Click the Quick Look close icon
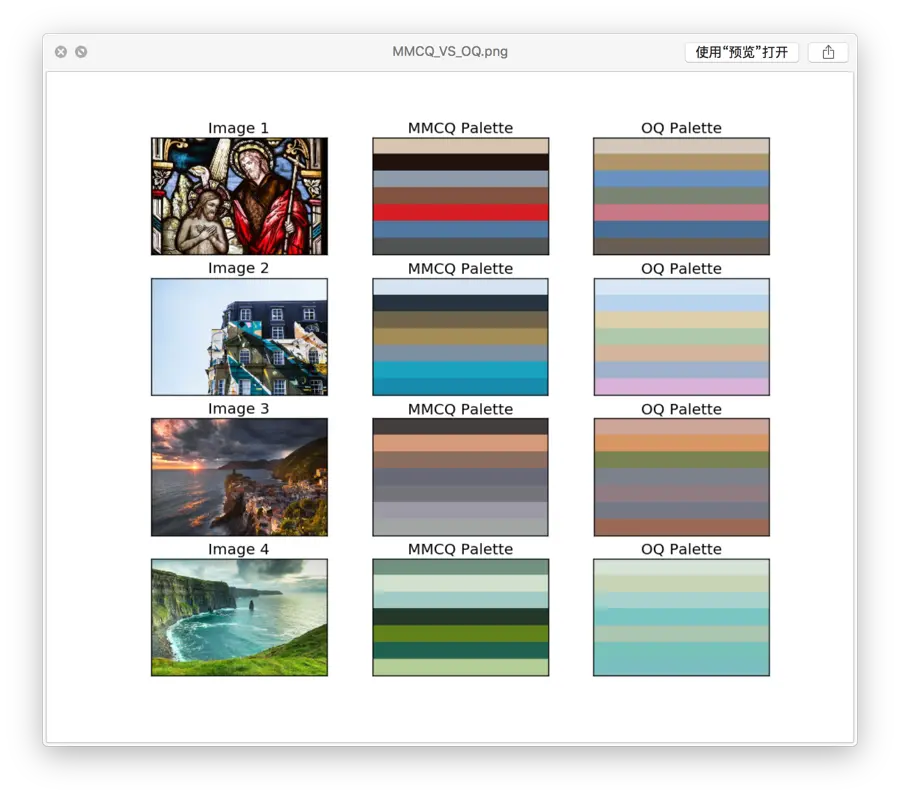 [61, 52]
